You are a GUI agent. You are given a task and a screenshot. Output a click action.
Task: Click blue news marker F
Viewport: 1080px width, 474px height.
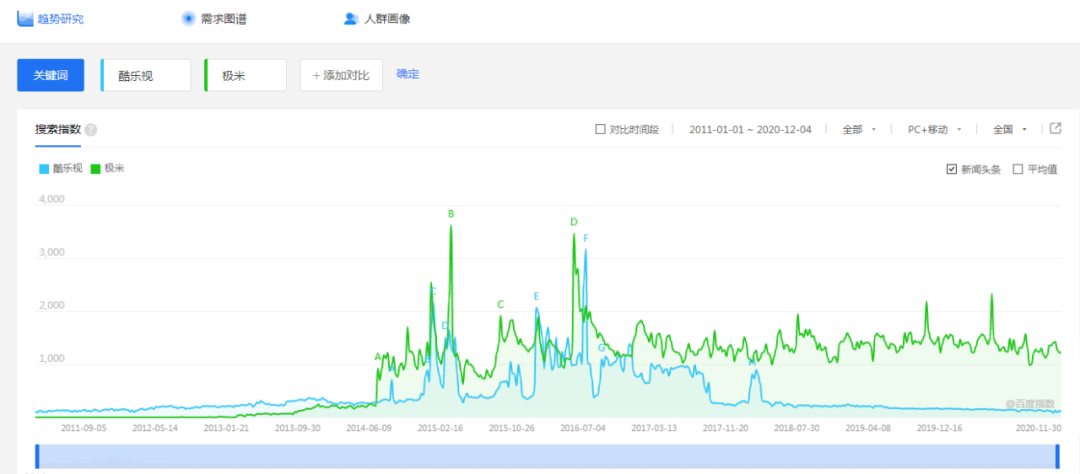click(586, 238)
